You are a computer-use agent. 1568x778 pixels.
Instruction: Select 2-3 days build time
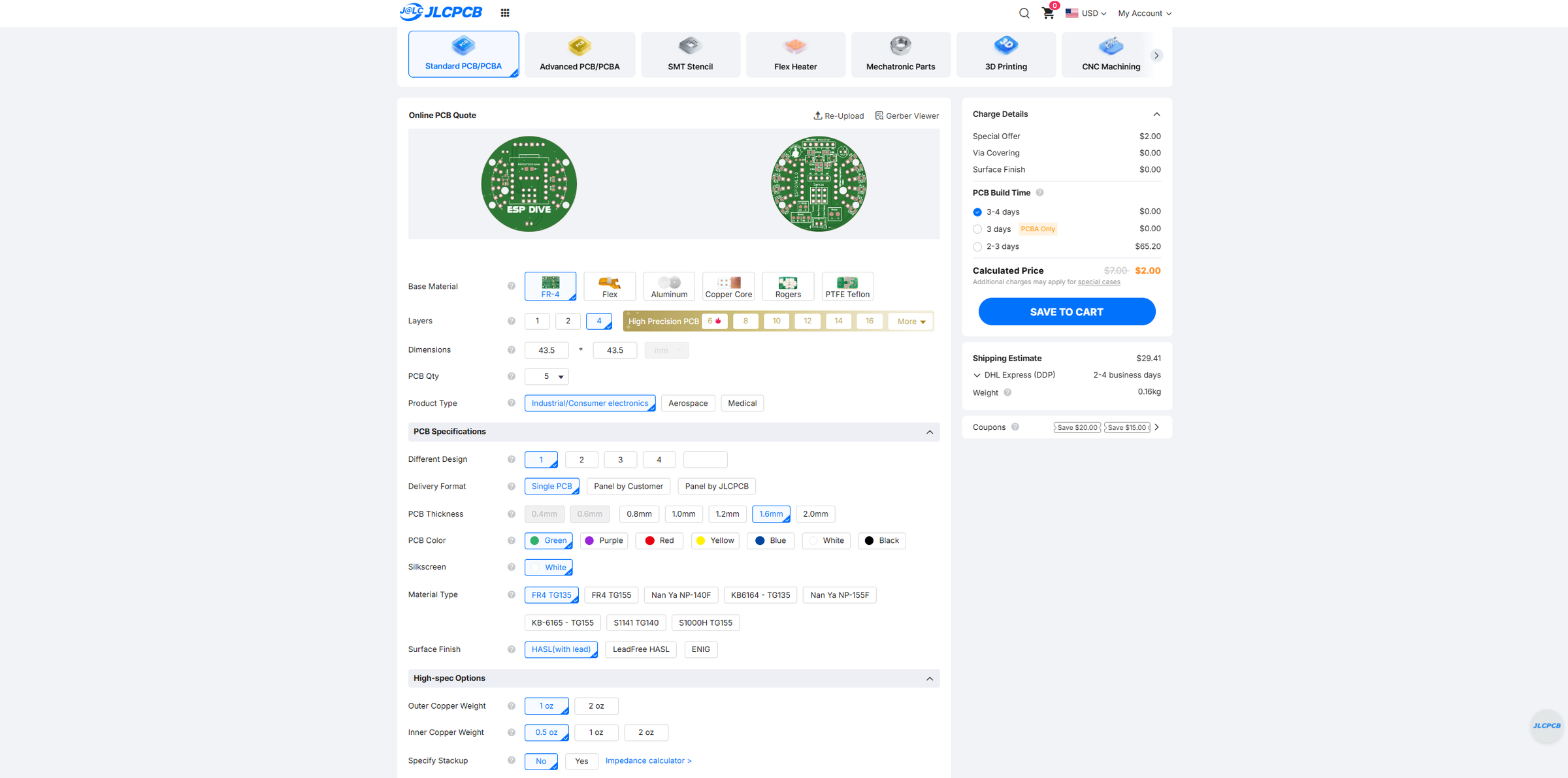[x=977, y=247]
